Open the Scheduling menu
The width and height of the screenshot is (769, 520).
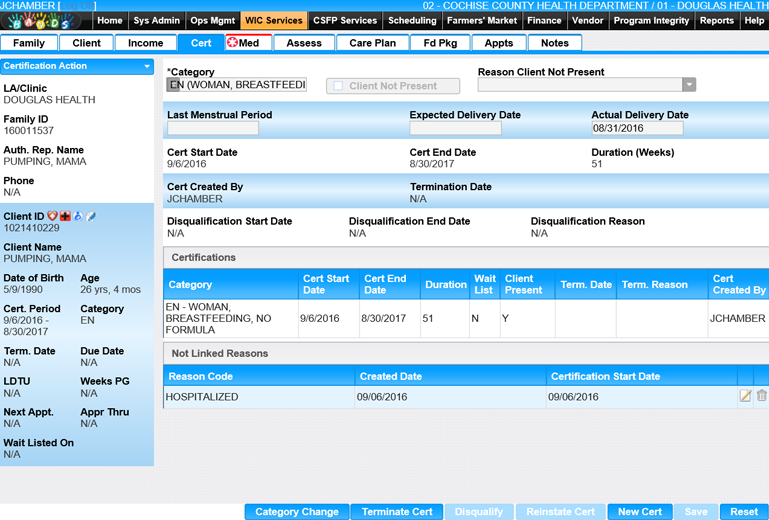pyautogui.click(x=412, y=20)
